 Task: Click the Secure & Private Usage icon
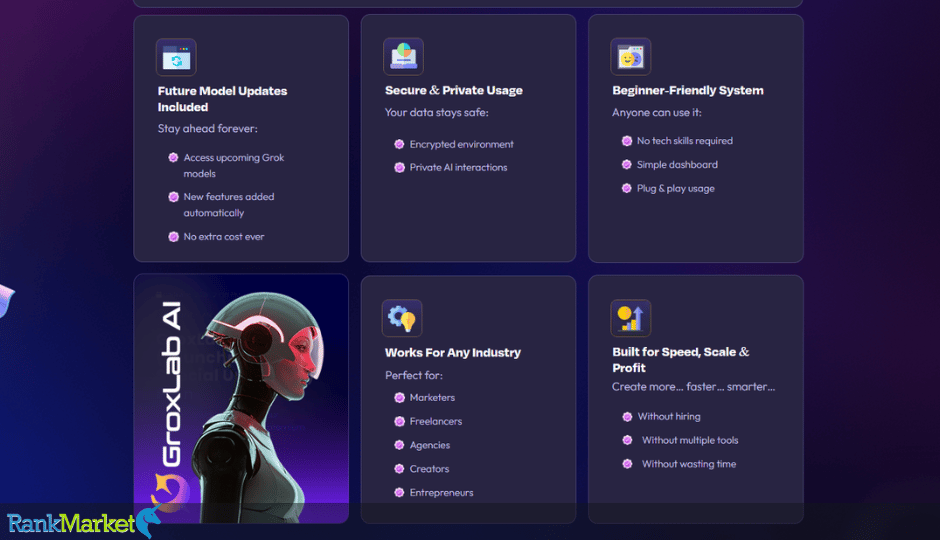[x=403, y=57]
